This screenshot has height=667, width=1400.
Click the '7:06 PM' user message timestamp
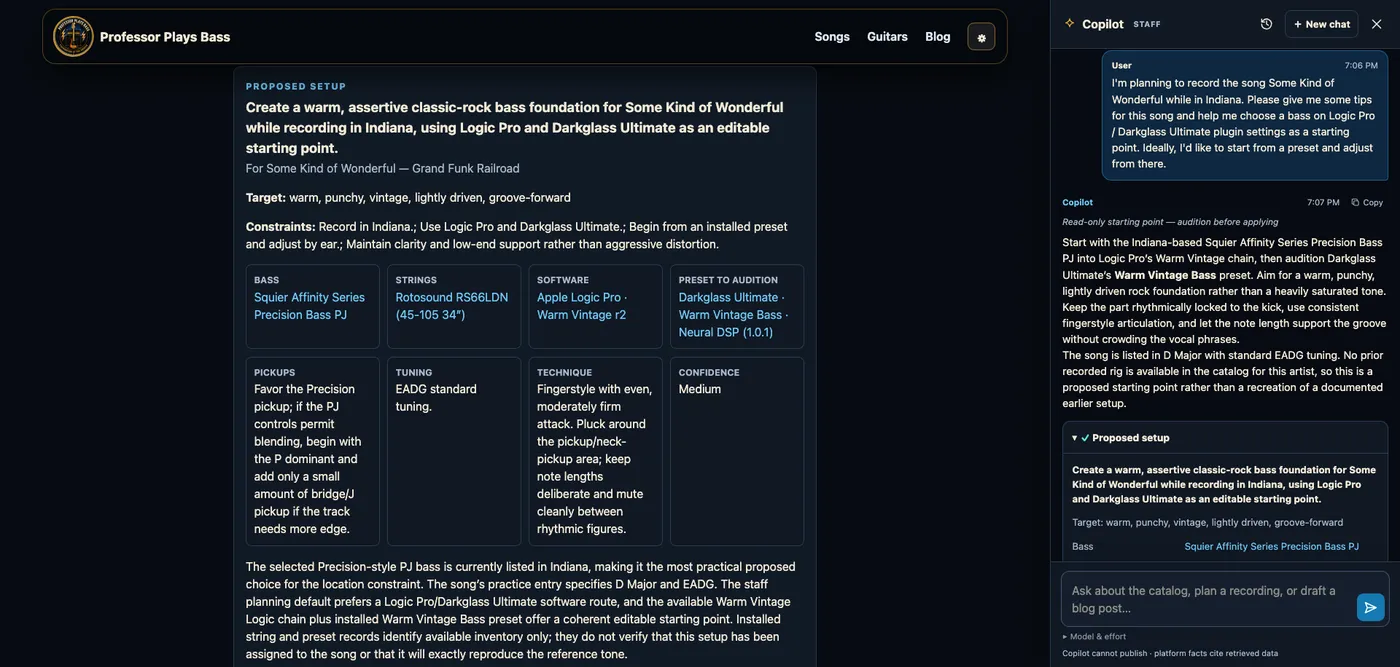[1361, 65]
